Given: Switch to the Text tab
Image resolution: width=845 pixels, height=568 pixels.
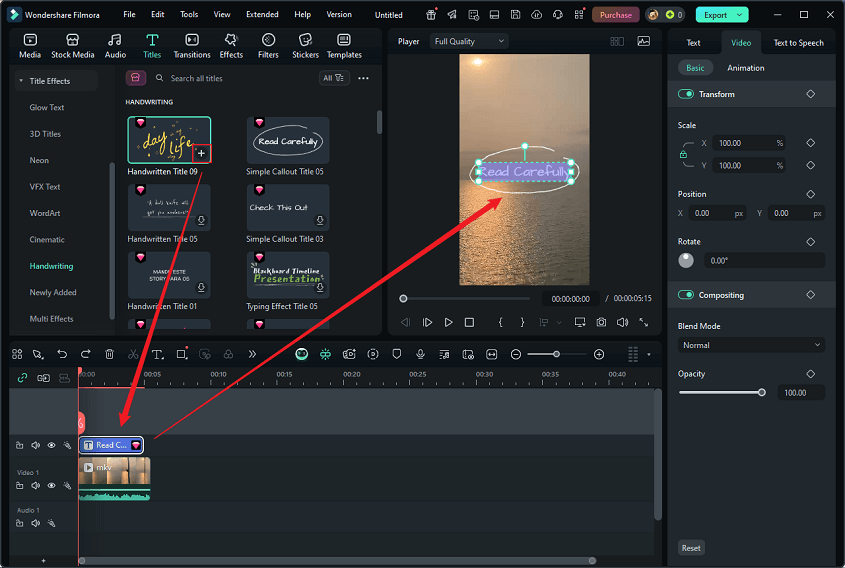Looking at the screenshot, I should click(693, 43).
